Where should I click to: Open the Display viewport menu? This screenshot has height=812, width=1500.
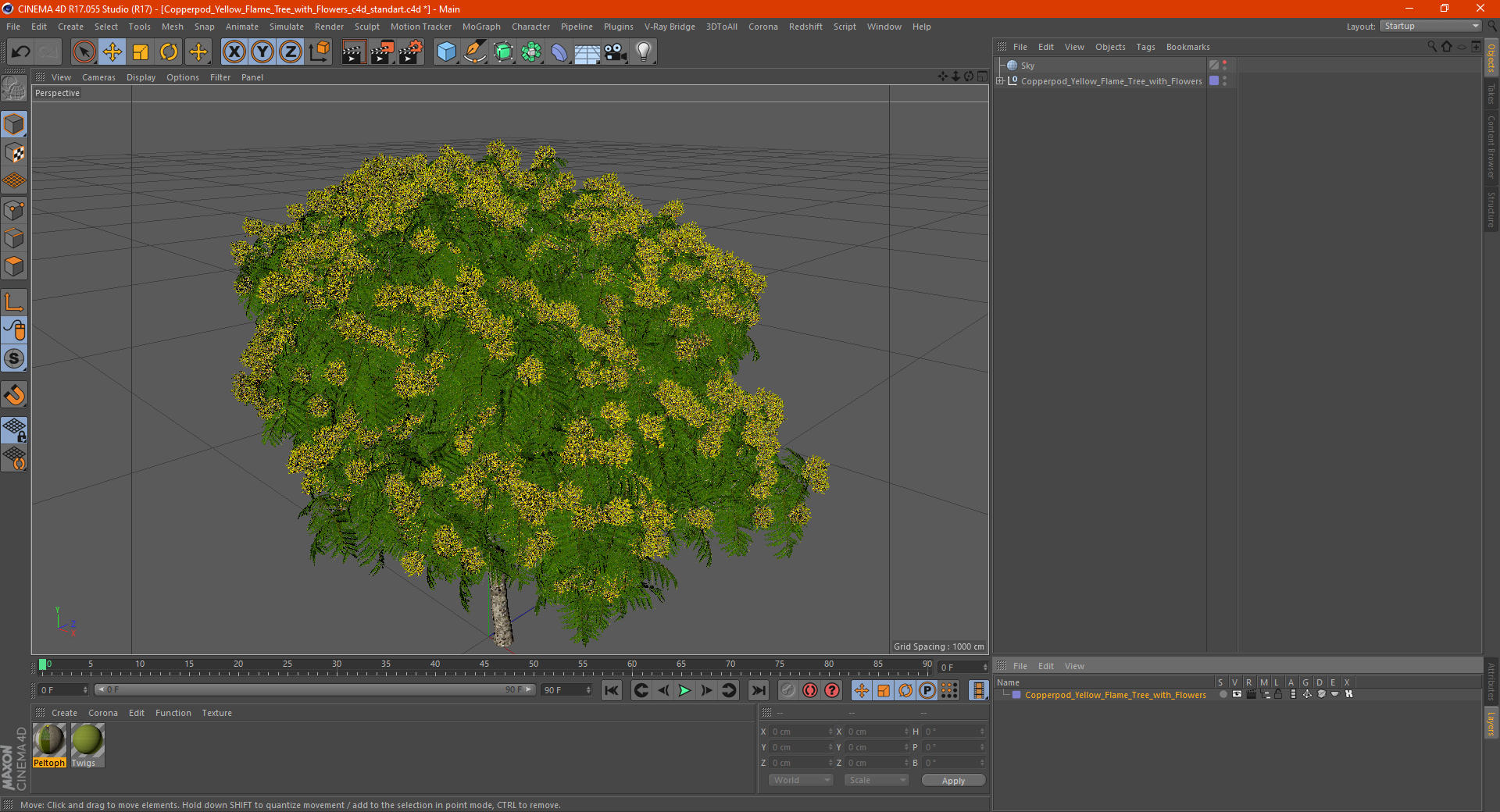click(141, 77)
